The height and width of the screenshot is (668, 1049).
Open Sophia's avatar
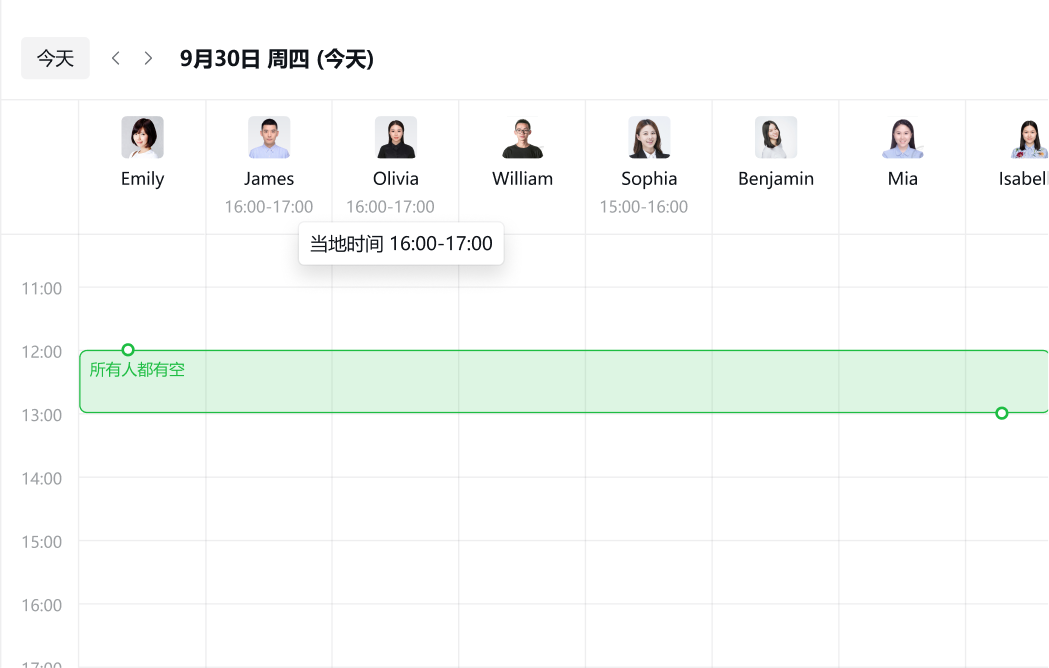click(649, 137)
